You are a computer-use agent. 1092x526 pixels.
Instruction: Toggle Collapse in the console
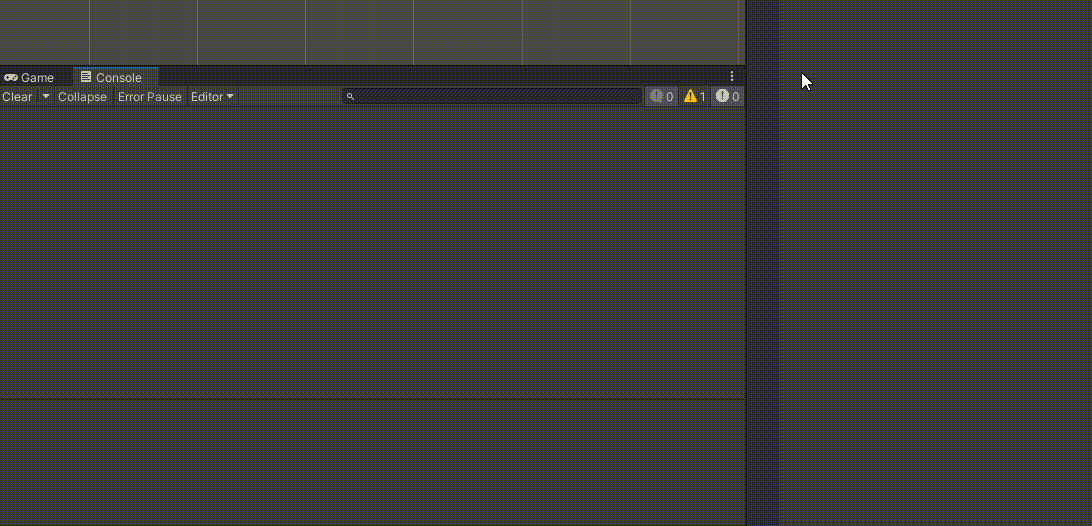[82, 97]
